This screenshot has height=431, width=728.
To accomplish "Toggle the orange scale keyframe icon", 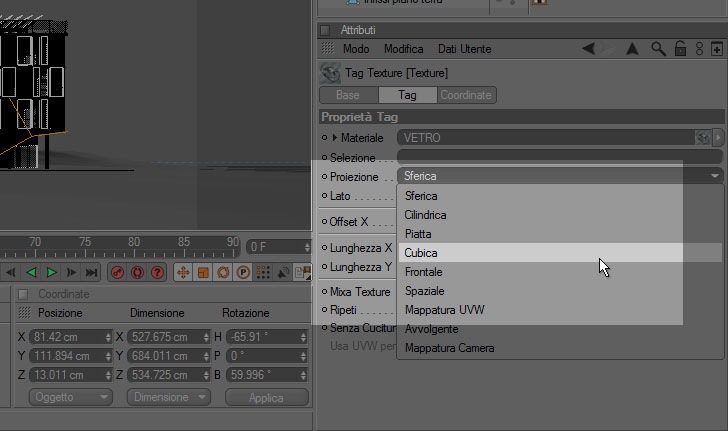I will point(203,273).
